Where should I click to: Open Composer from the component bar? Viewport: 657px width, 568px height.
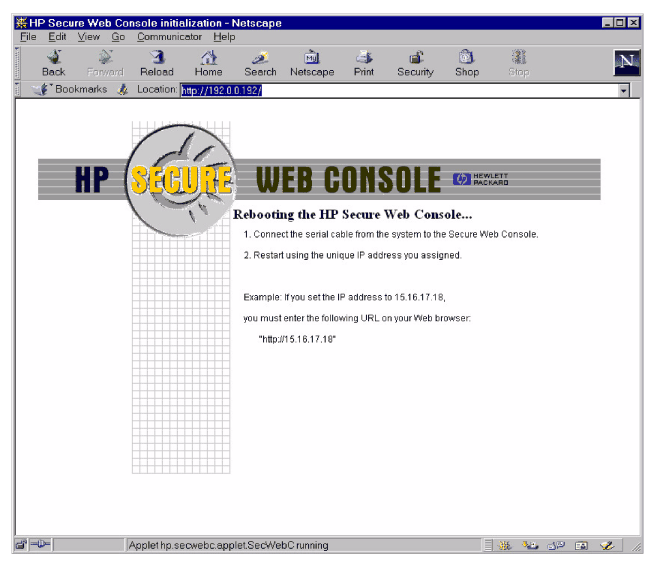pos(607,545)
